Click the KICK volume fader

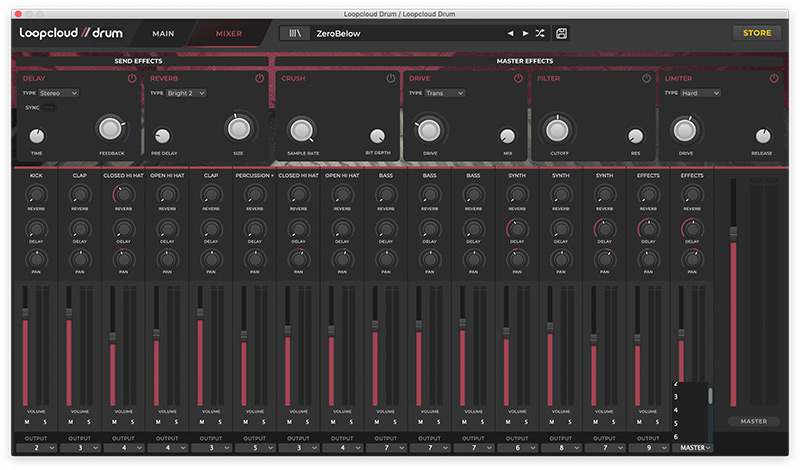click(25, 312)
